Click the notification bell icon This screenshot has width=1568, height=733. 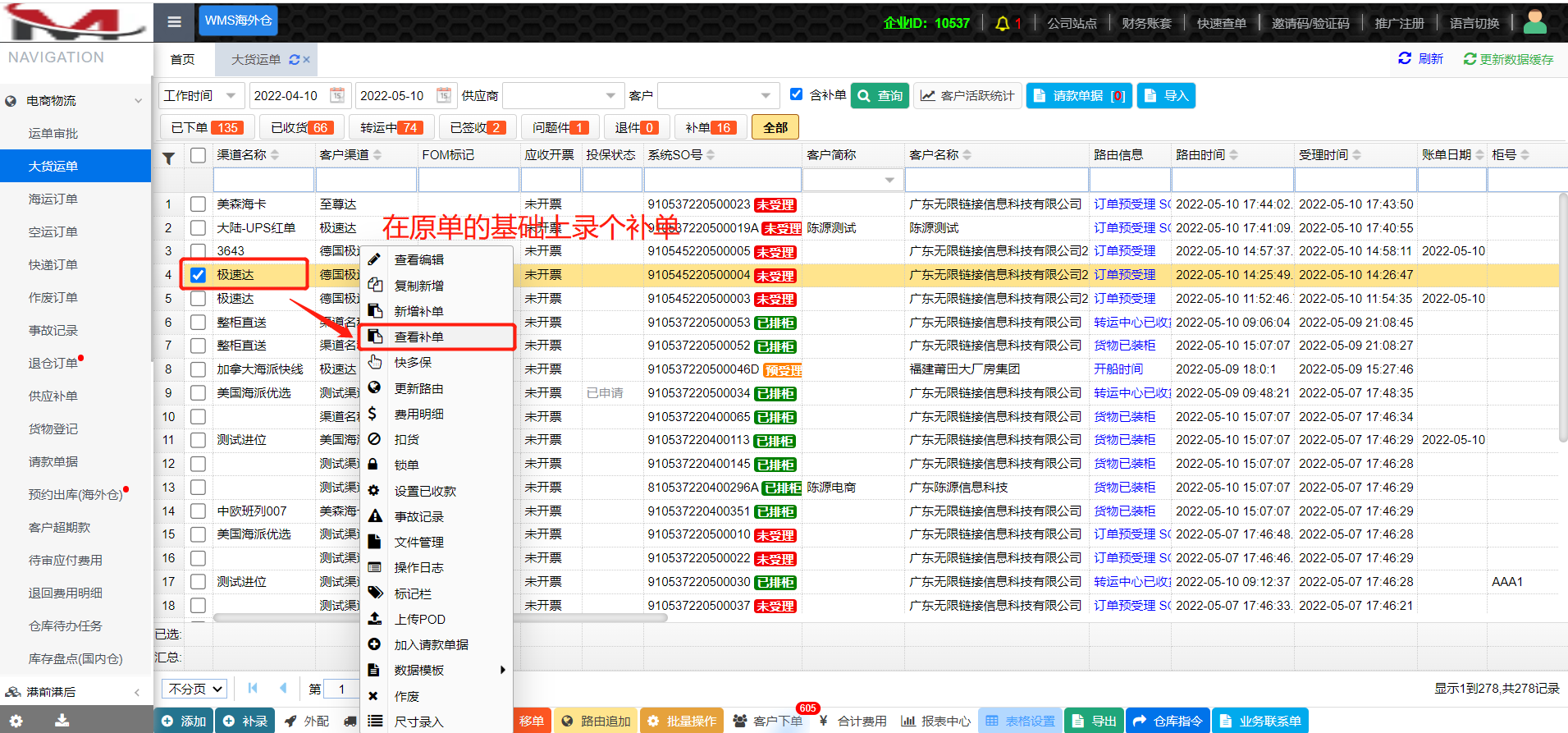tap(1002, 23)
